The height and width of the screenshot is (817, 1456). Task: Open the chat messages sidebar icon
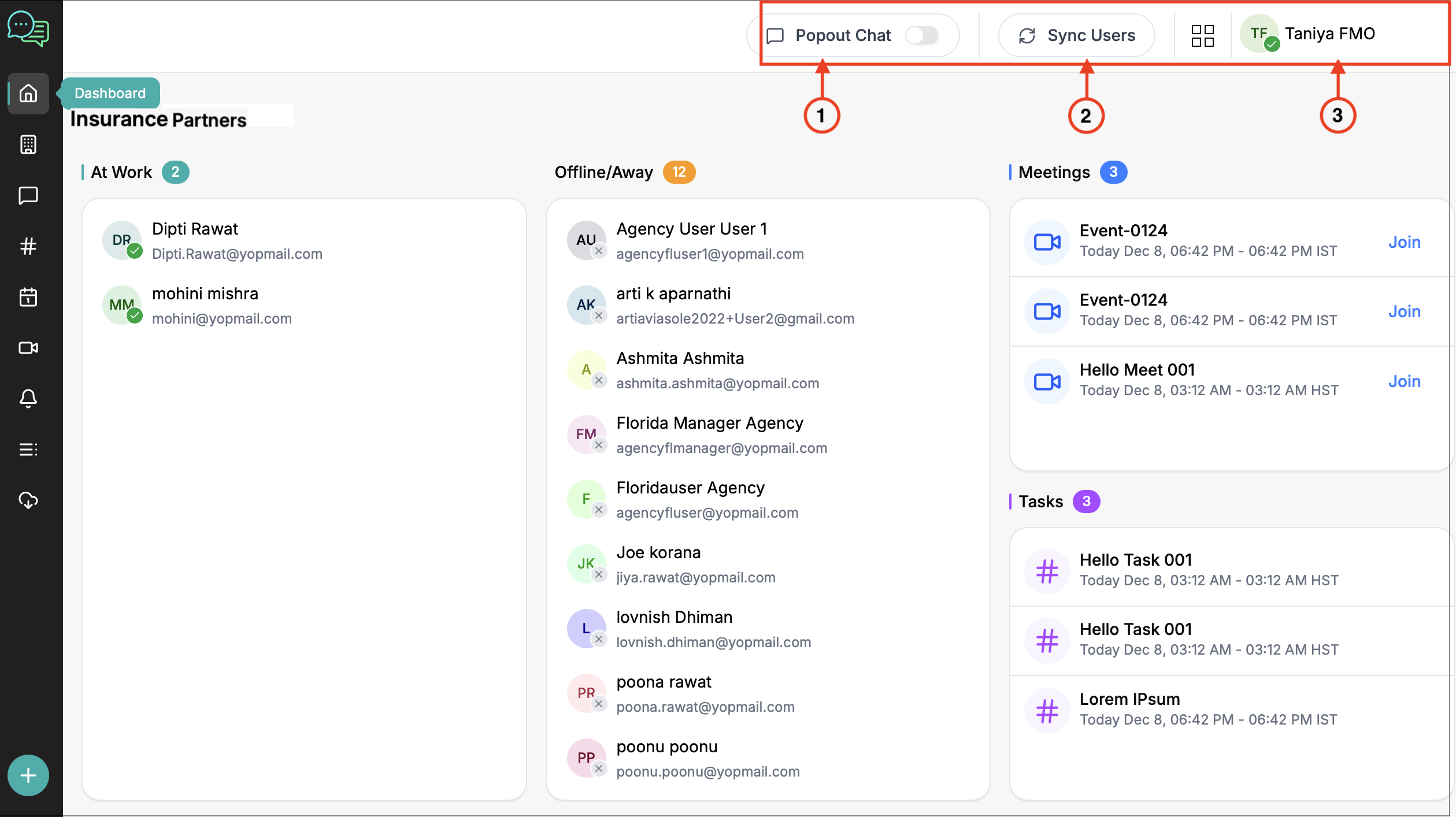tap(28, 195)
